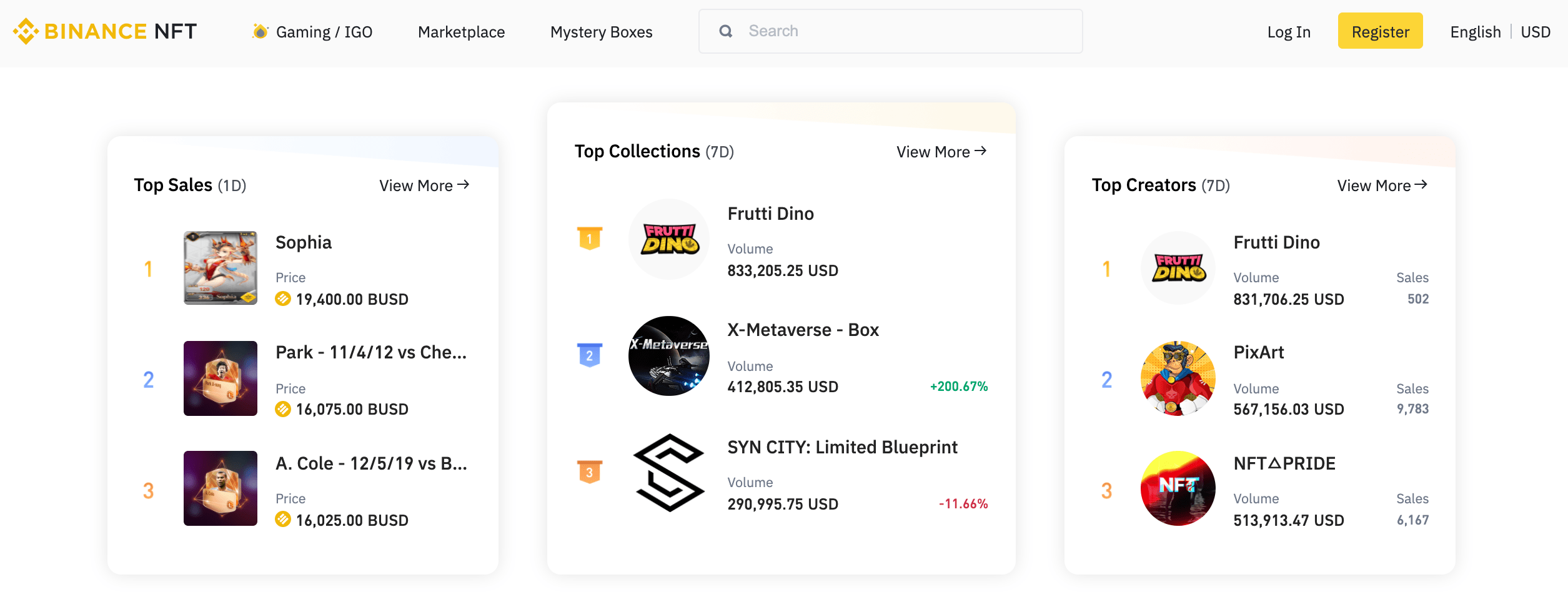The width and height of the screenshot is (1568, 597).
Task: Click the Sophia title in Top Sales
Action: click(x=304, y=242)
